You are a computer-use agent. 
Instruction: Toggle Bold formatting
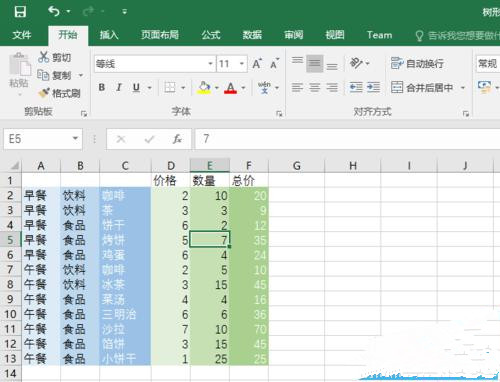pyautogui.click(x=102, y=87)
